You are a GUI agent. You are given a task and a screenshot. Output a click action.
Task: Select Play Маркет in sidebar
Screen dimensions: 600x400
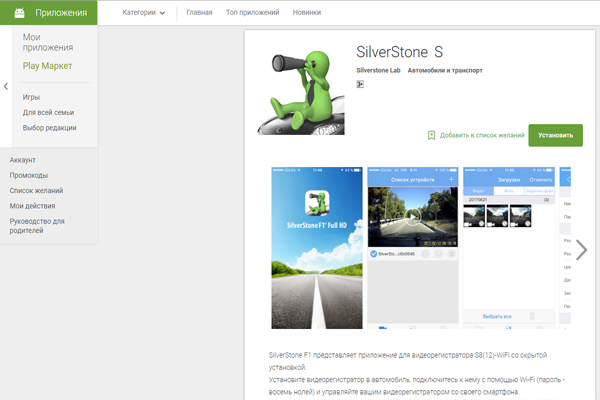pyautogui.click(x=47, y=66)
